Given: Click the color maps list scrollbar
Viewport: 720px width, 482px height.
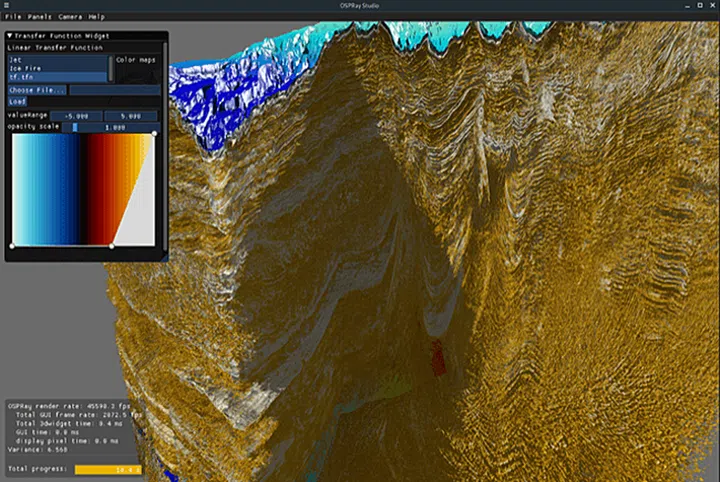Looking at the screenshot, I should 110,68.
